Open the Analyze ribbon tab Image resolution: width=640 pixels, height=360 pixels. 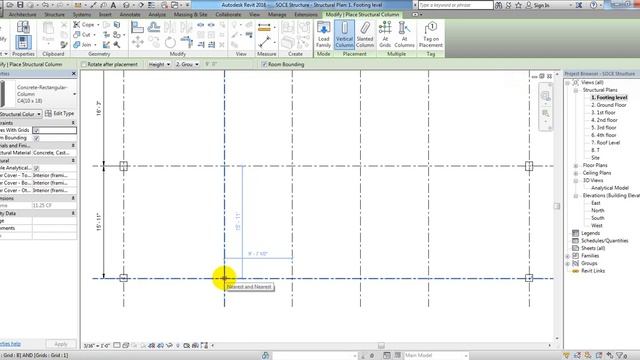coord(157,14)
